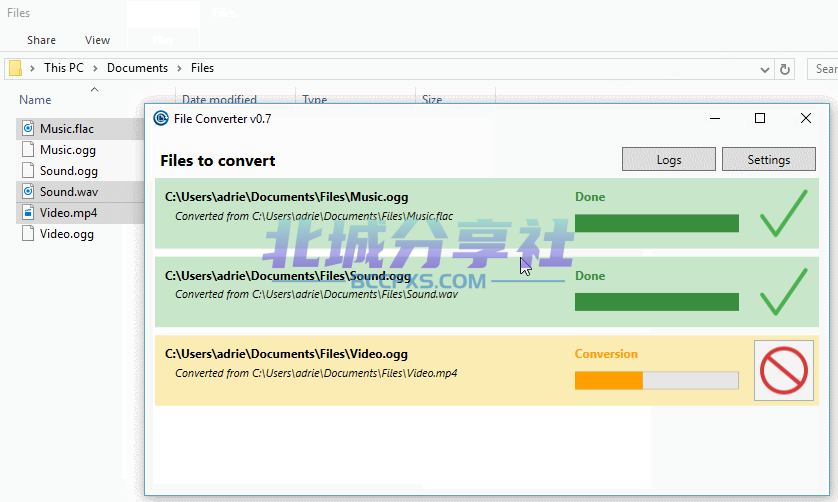Click the Video.ogg file icon
The height and width of the screenshot is (502, 838).
tap(28, 234)
